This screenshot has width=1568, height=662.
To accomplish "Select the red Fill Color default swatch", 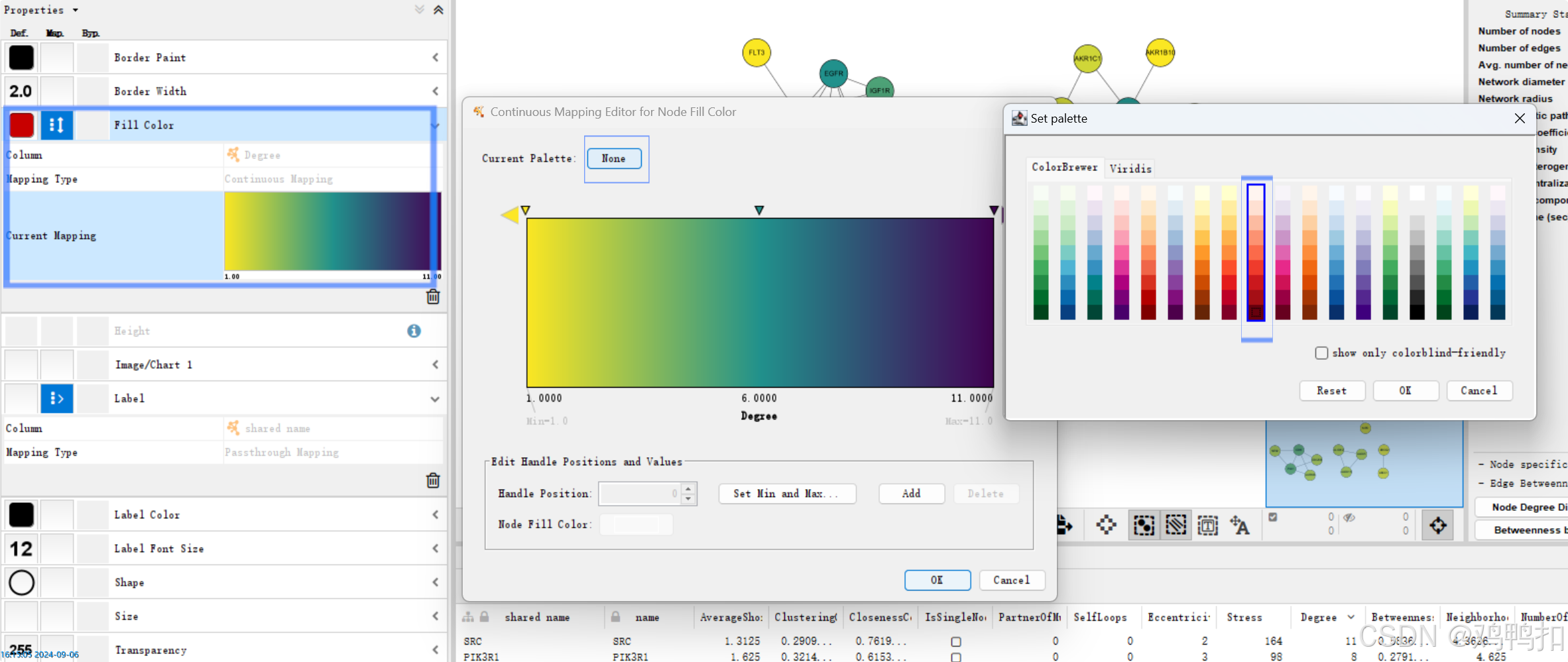I will (21, 125).
